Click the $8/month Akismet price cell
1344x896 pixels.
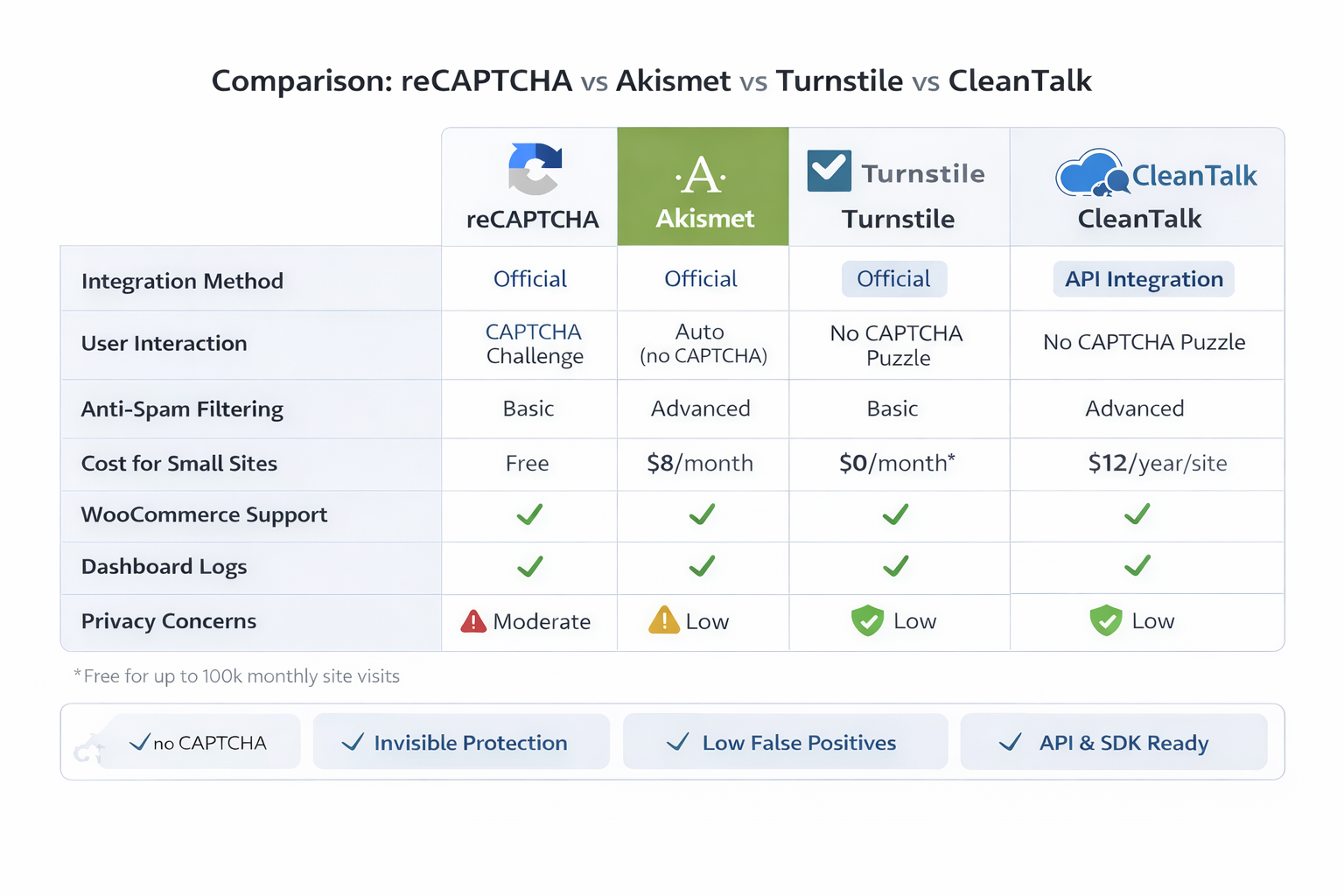pos(700,463)
